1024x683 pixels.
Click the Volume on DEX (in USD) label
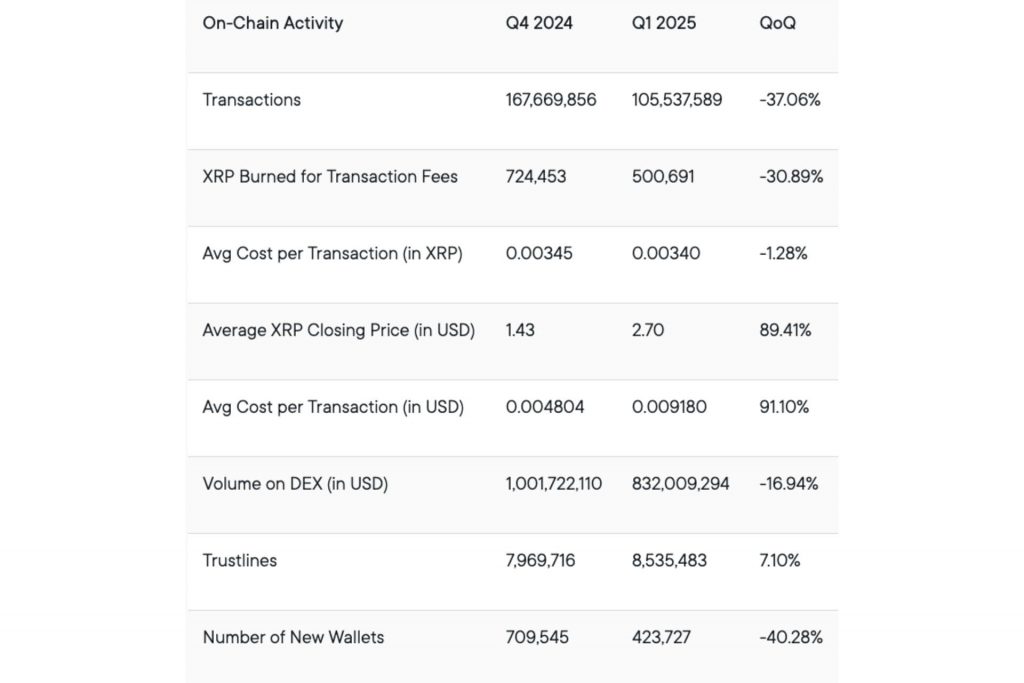295,484
